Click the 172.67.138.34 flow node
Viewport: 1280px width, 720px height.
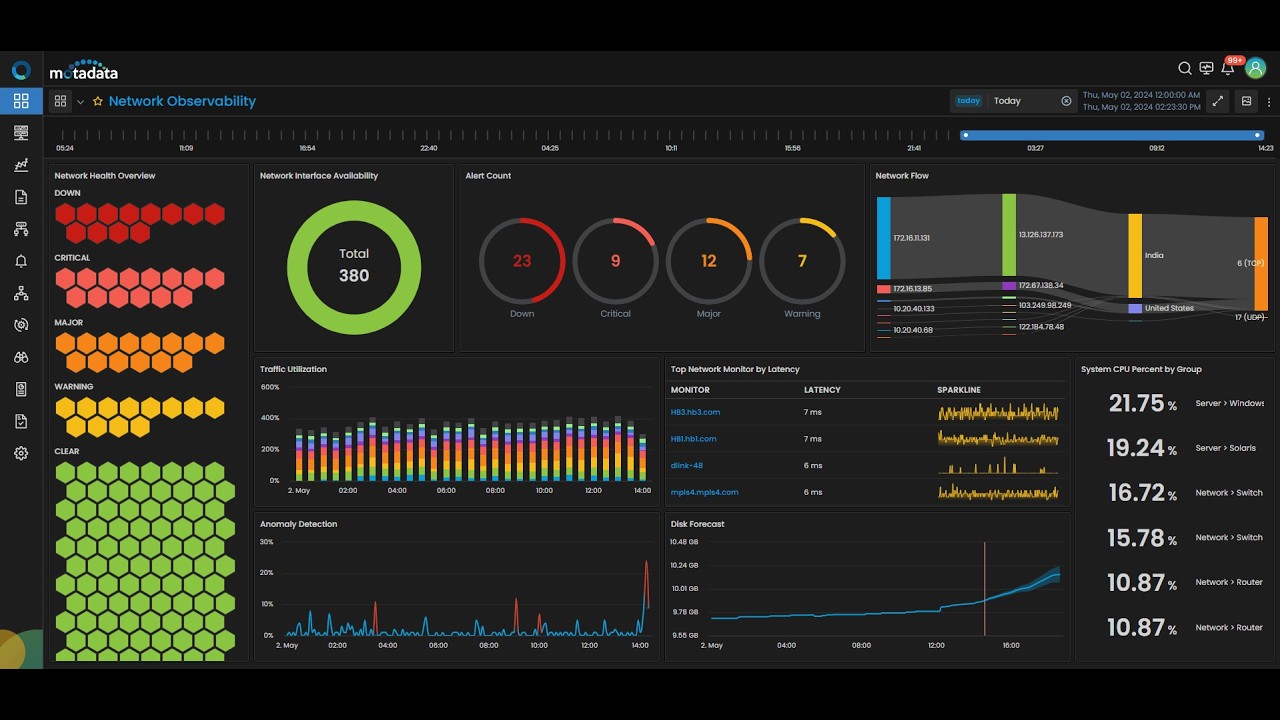[x=1009, y=286]
